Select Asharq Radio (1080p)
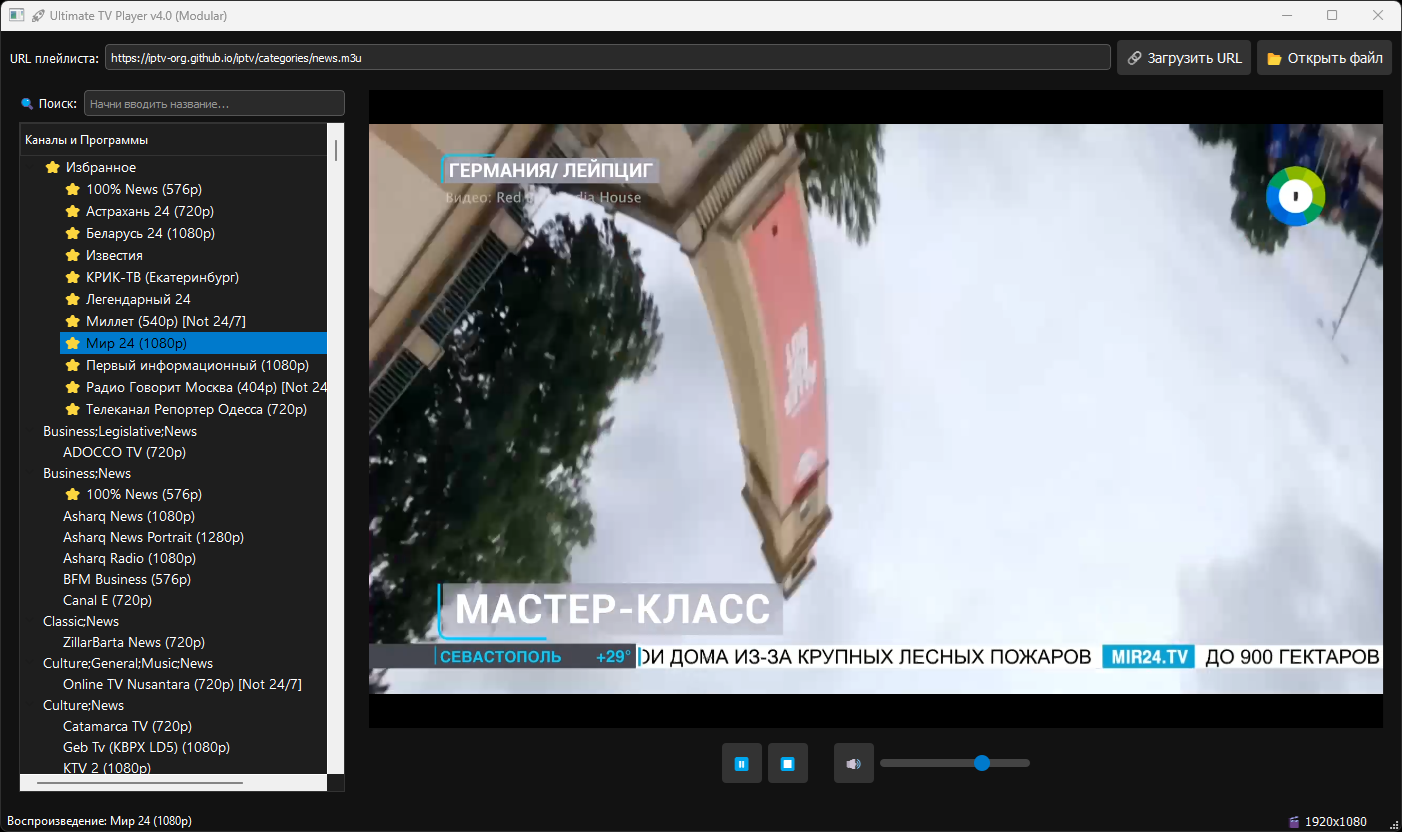Screen dimensions: 1402x832 click(x=130, y=558)
